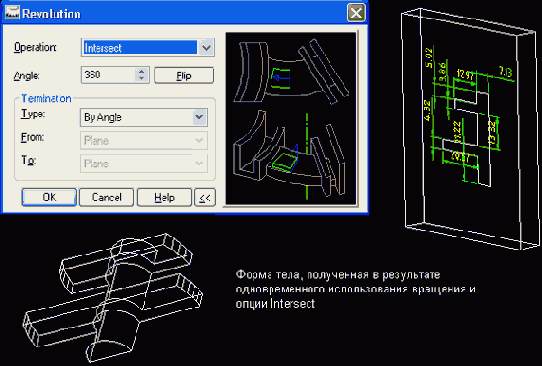Image resolution: width=542 pixels, height=366 pixels.
Task: Close the Revolution dialog
Action: pos(356,13)
